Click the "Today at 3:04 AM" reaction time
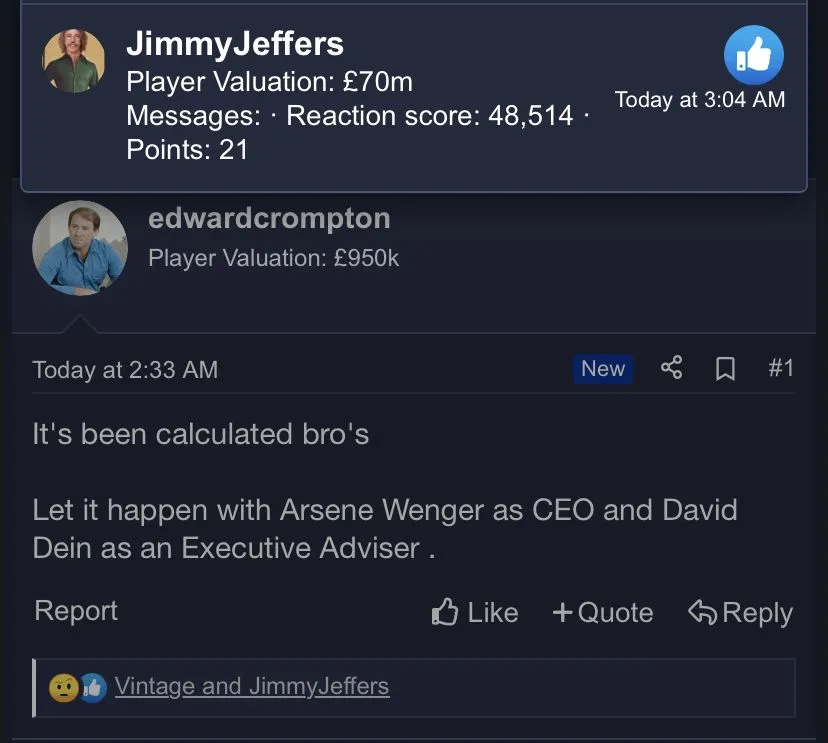The image size is (828, 743). tap(700, 99)
